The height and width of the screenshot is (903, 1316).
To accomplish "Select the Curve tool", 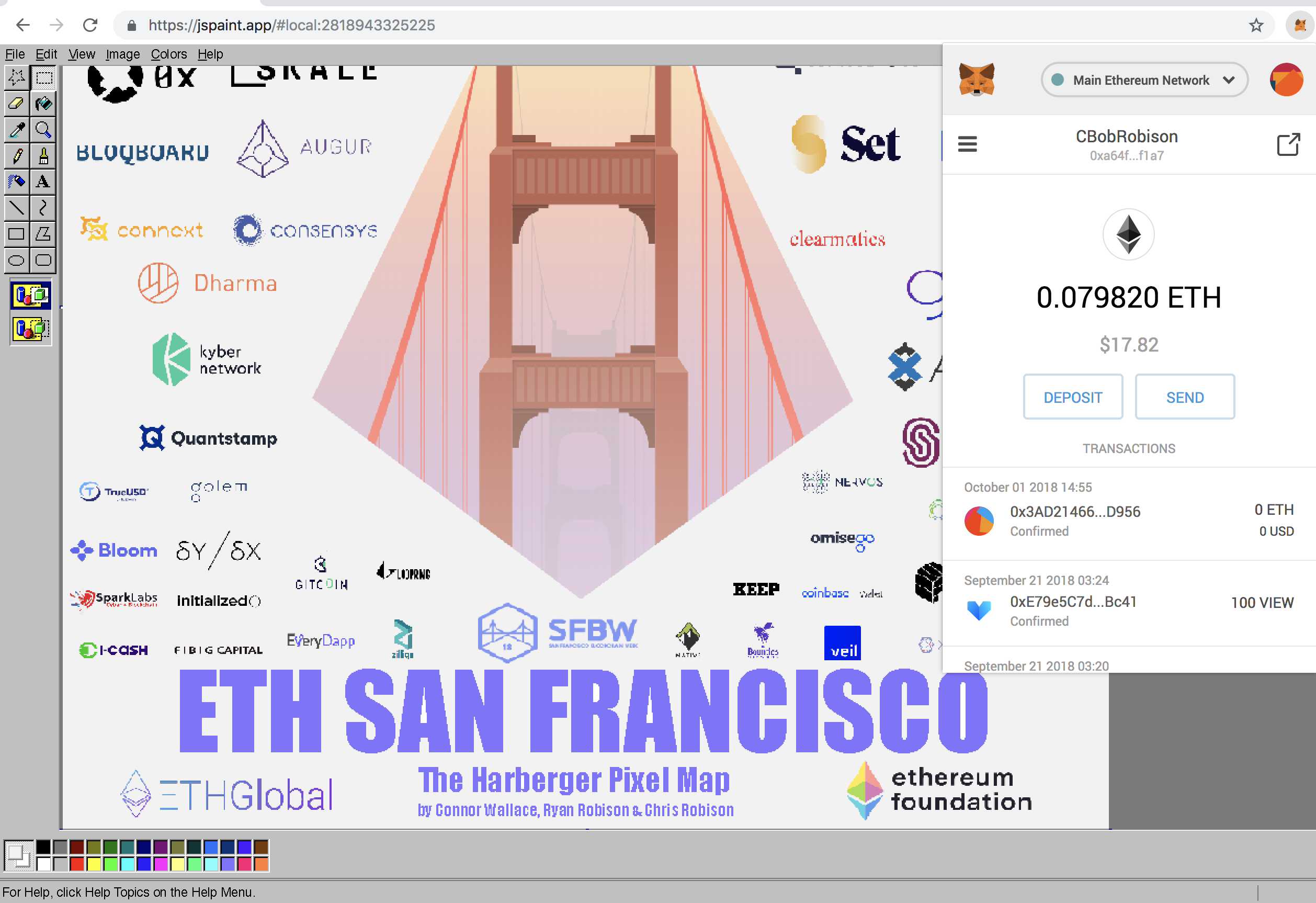I will click(x=43, y=208).
